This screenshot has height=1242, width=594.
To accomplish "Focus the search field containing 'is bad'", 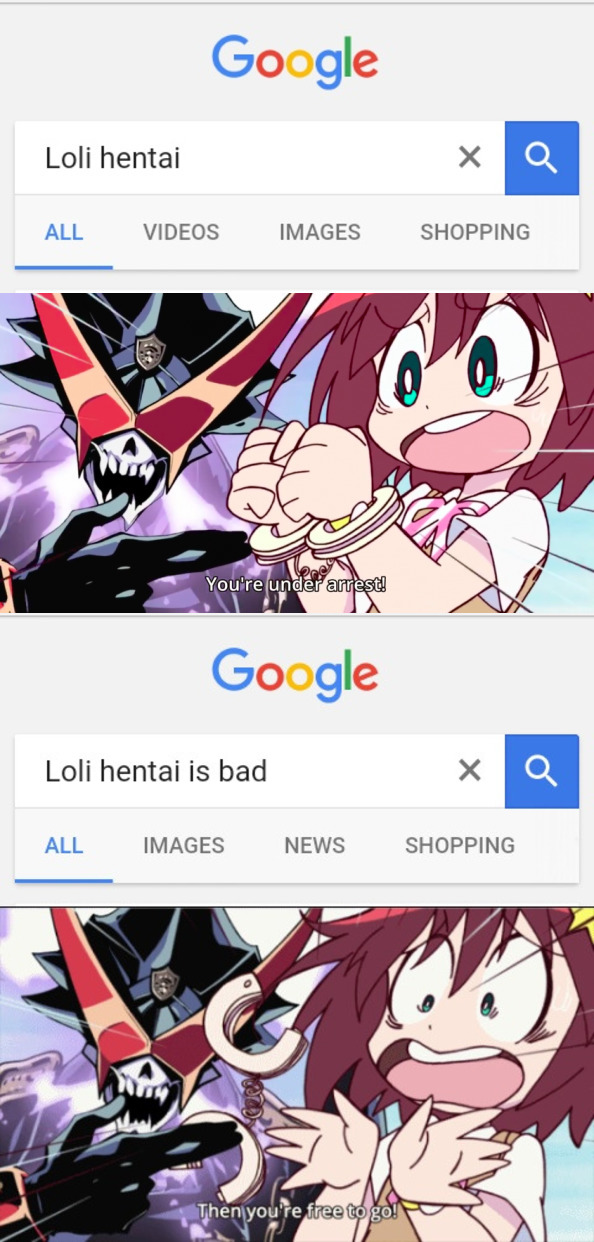I will (x=235, y=771).
